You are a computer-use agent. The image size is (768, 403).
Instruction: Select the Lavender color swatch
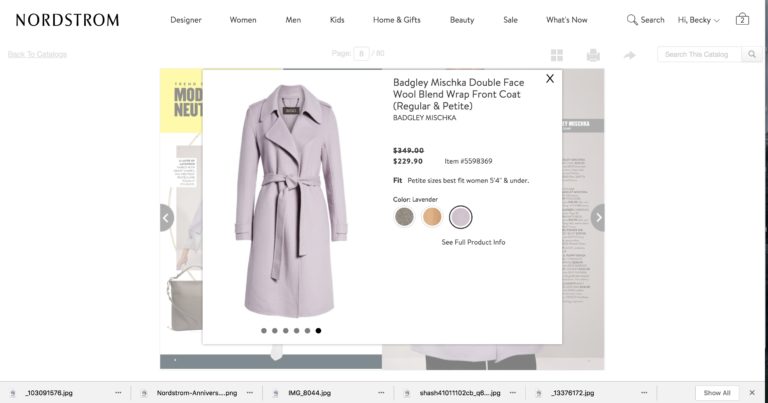click(x=460, y=217)
